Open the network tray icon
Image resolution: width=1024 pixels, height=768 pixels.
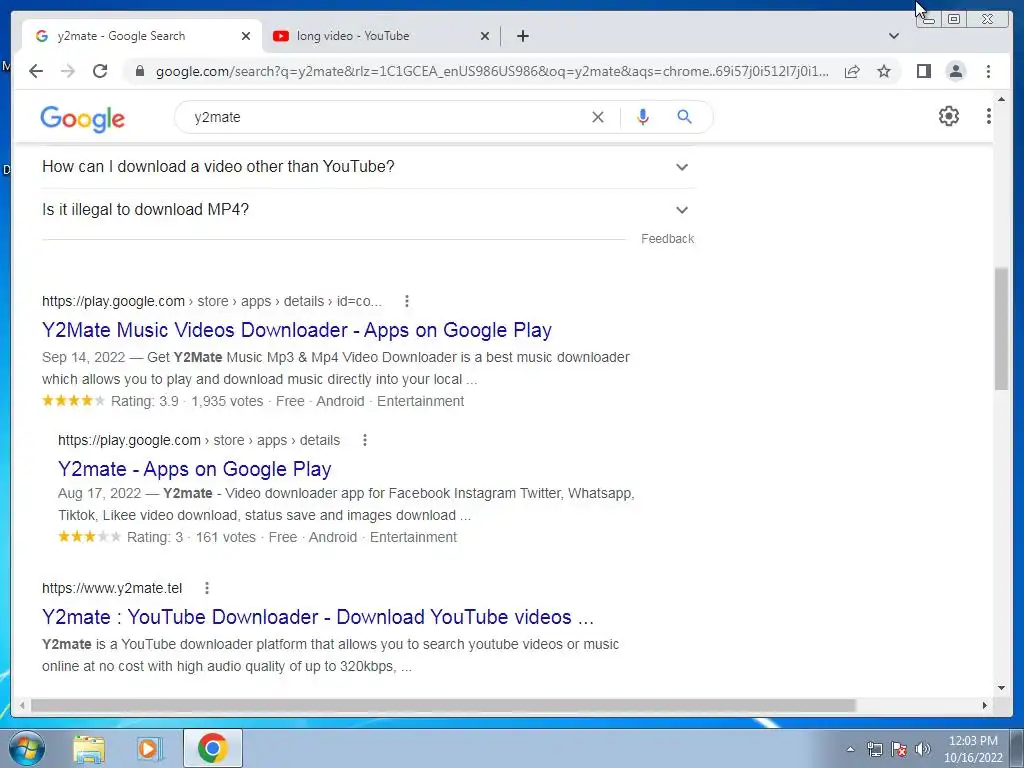click(x=874, y=749)
